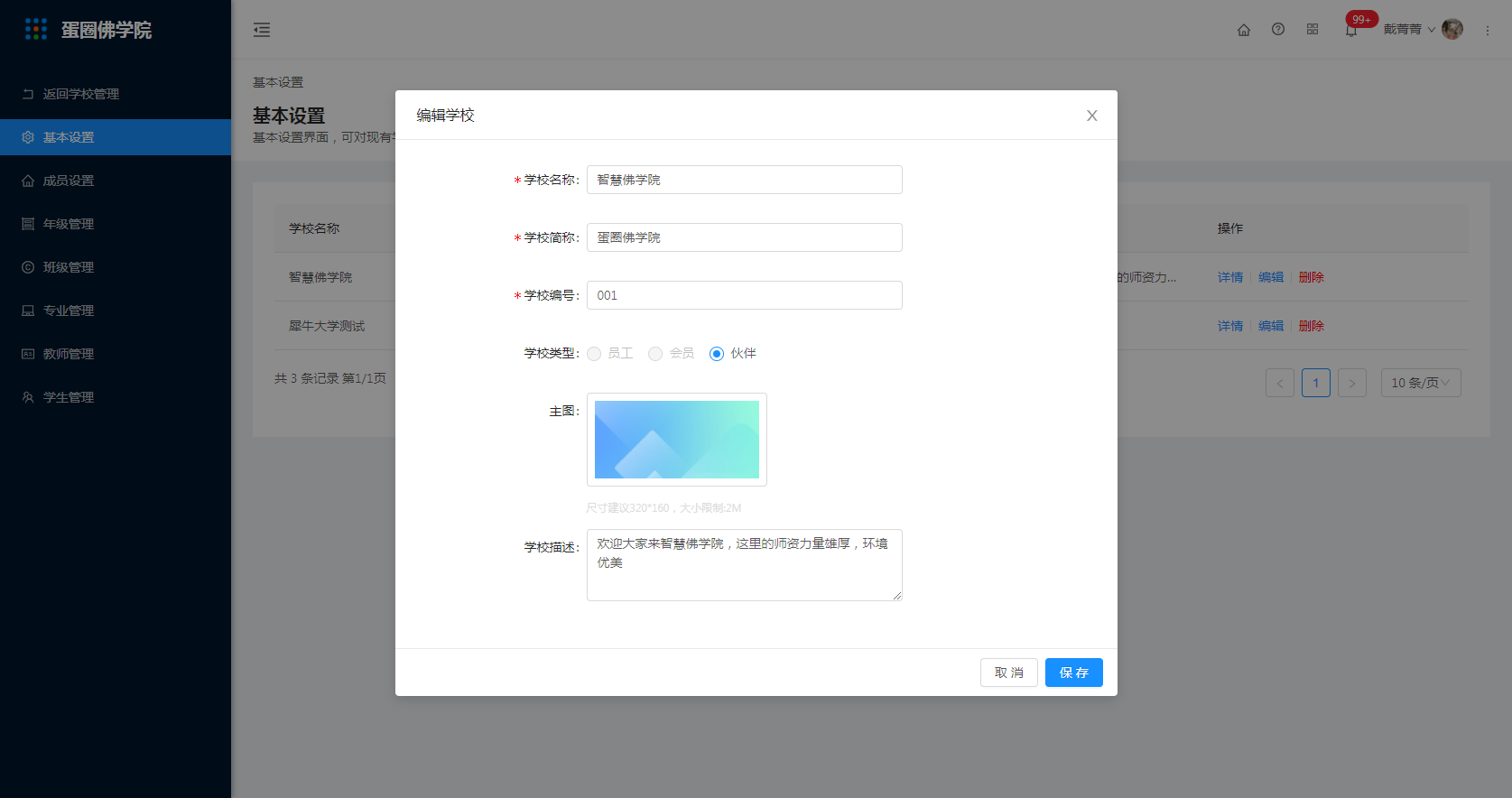Click 智慧佛学院 table cell
This screenshot has height=798, width=1512.
pyautogui.click(x=320, y=277)
